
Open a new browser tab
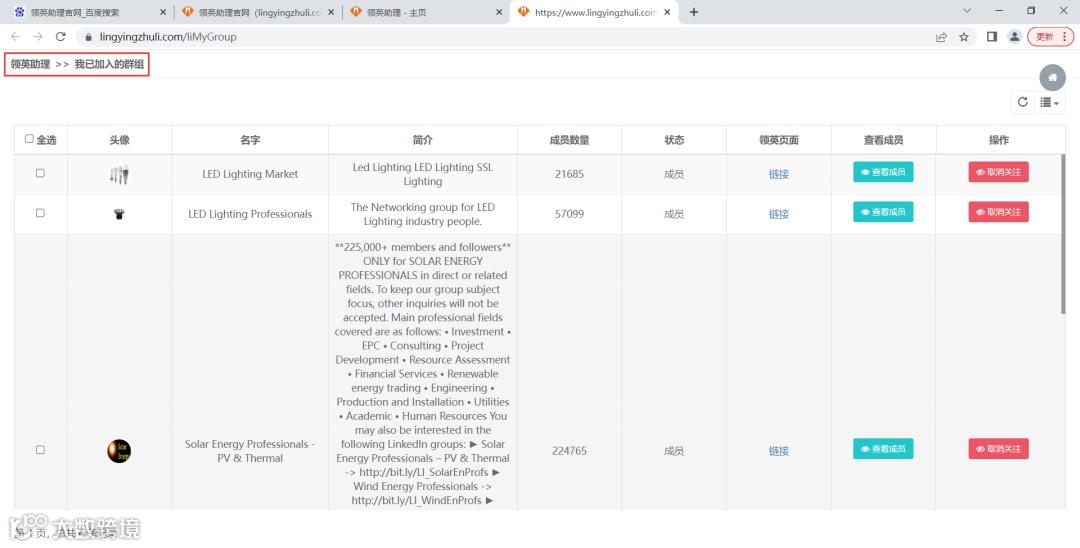pyautogui.click(x=694, y=12)
